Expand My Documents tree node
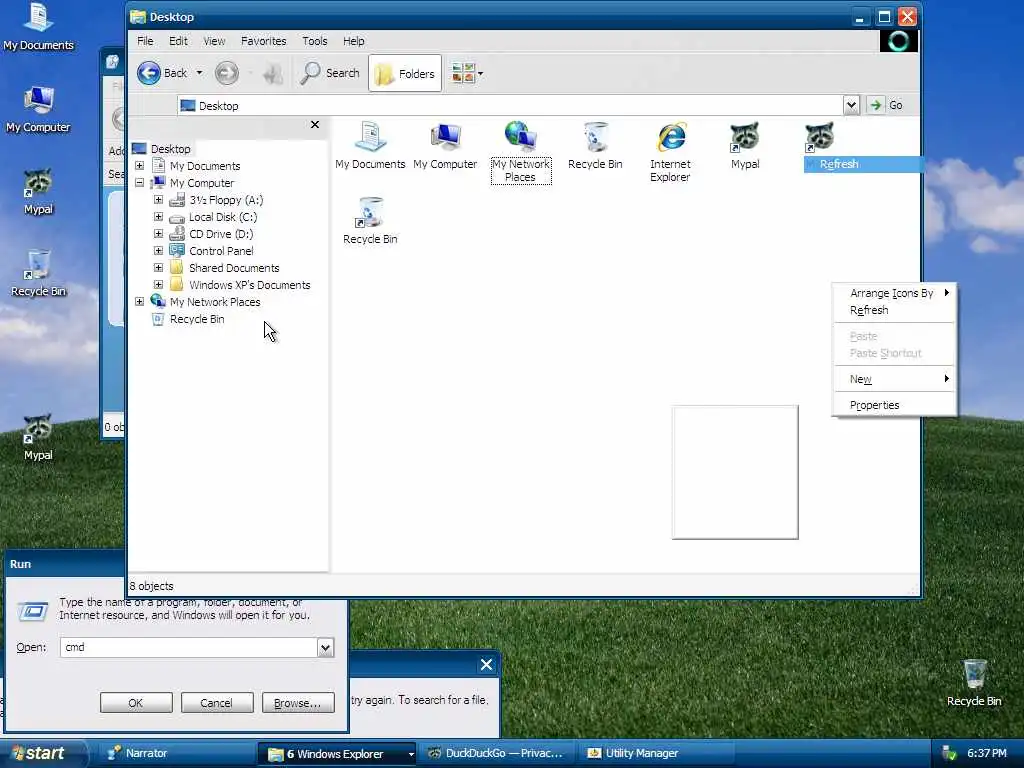The height and width of the screenshot is (768, 1024). [139, 166]
